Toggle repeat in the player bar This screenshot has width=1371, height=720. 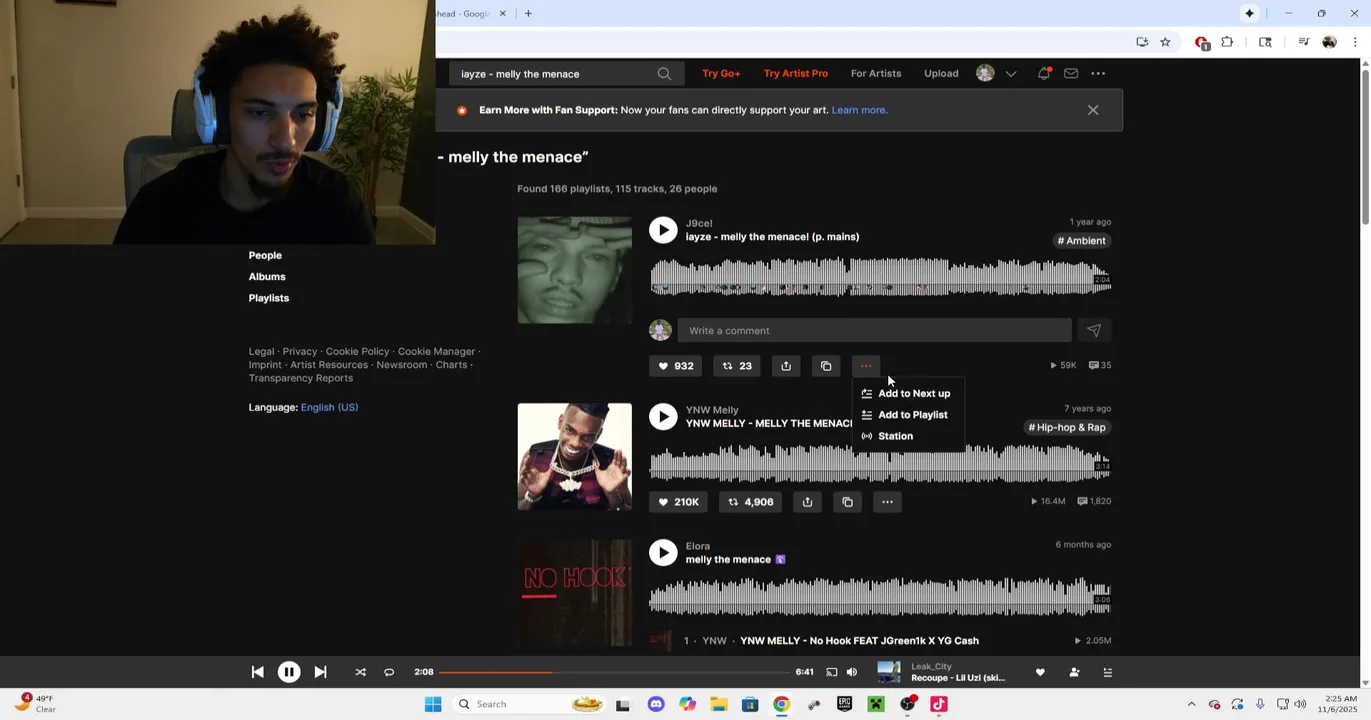(x=389, y=672)
